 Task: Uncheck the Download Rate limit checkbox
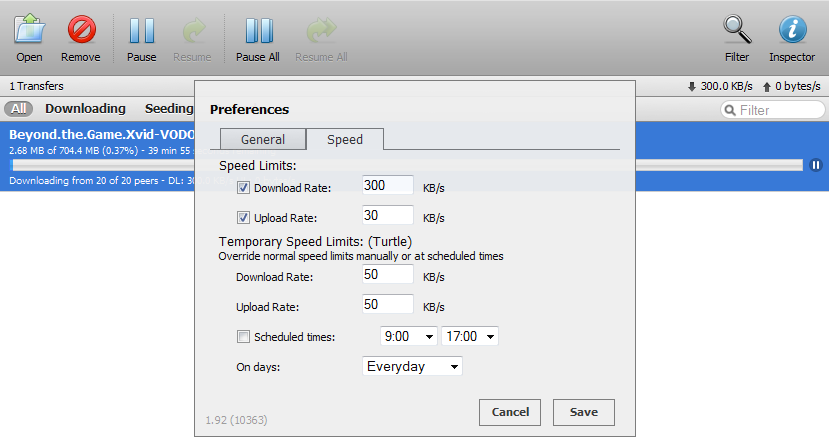pyautogui.click(x=244, y=187)
